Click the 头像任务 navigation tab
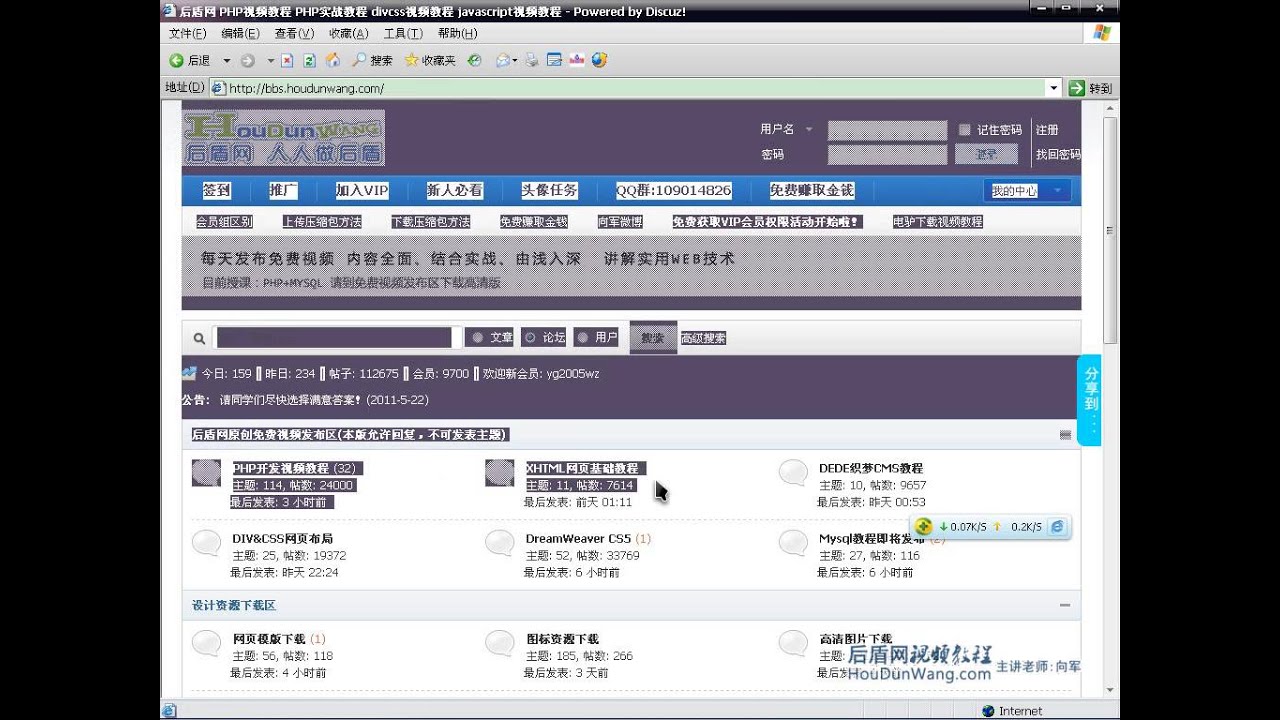Image resolution: width=1280 pixels, height=720 pixels. pos(549,190)
